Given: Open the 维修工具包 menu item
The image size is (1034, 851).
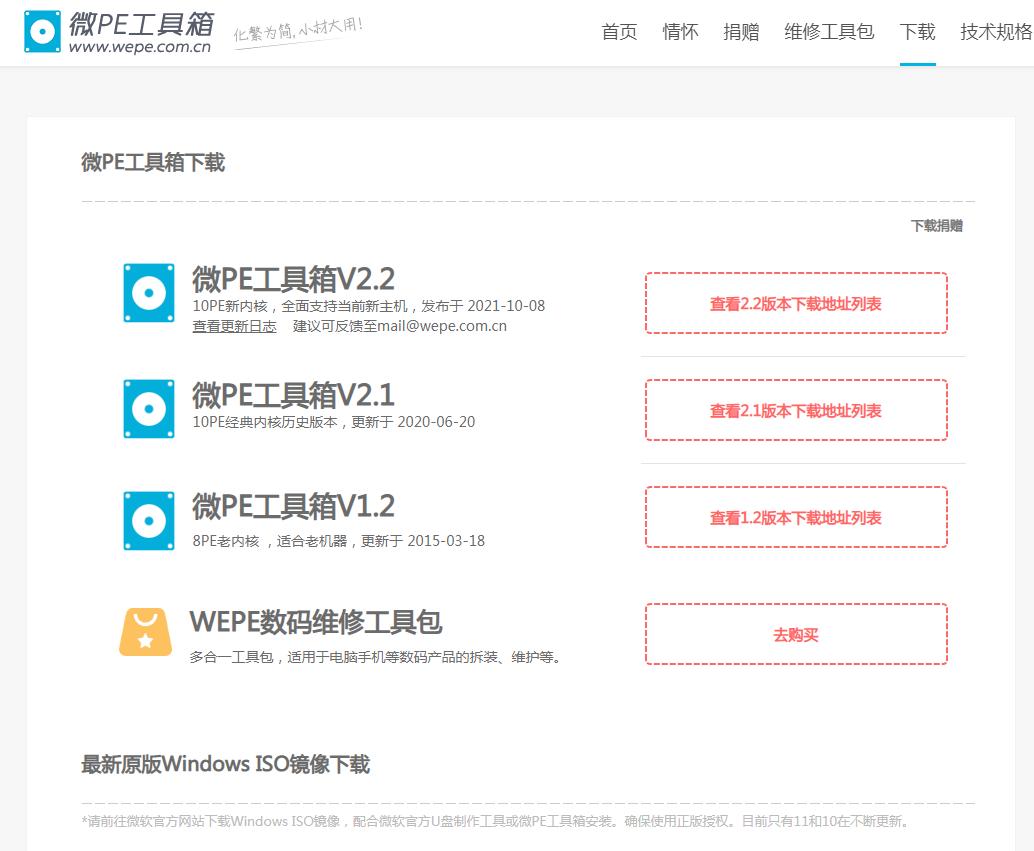Looking at the screenshot, I should (x=828, y=31).
